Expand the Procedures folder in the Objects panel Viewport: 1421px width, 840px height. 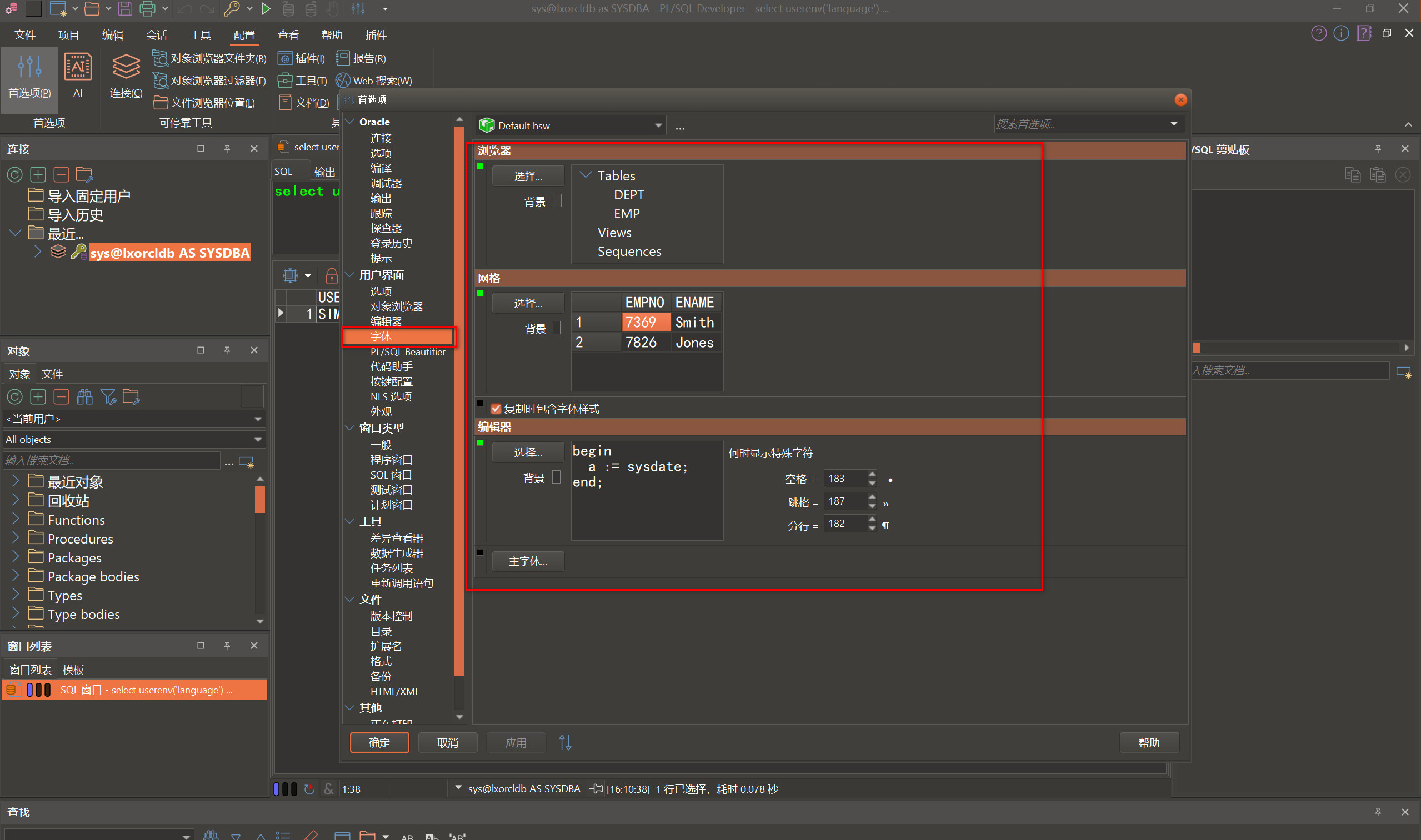pos(16,539)
